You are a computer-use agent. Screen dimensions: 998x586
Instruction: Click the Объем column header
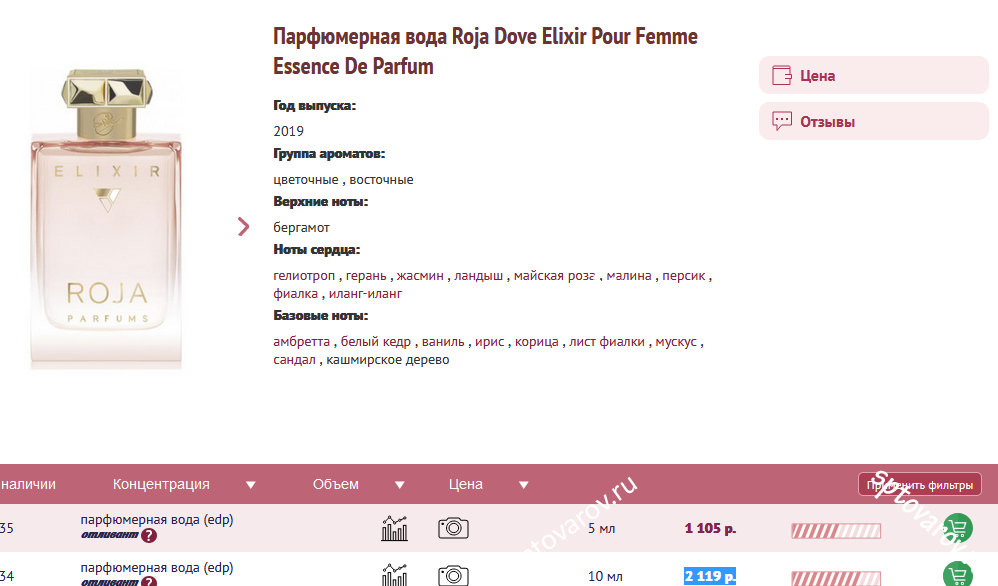(335, 484)
